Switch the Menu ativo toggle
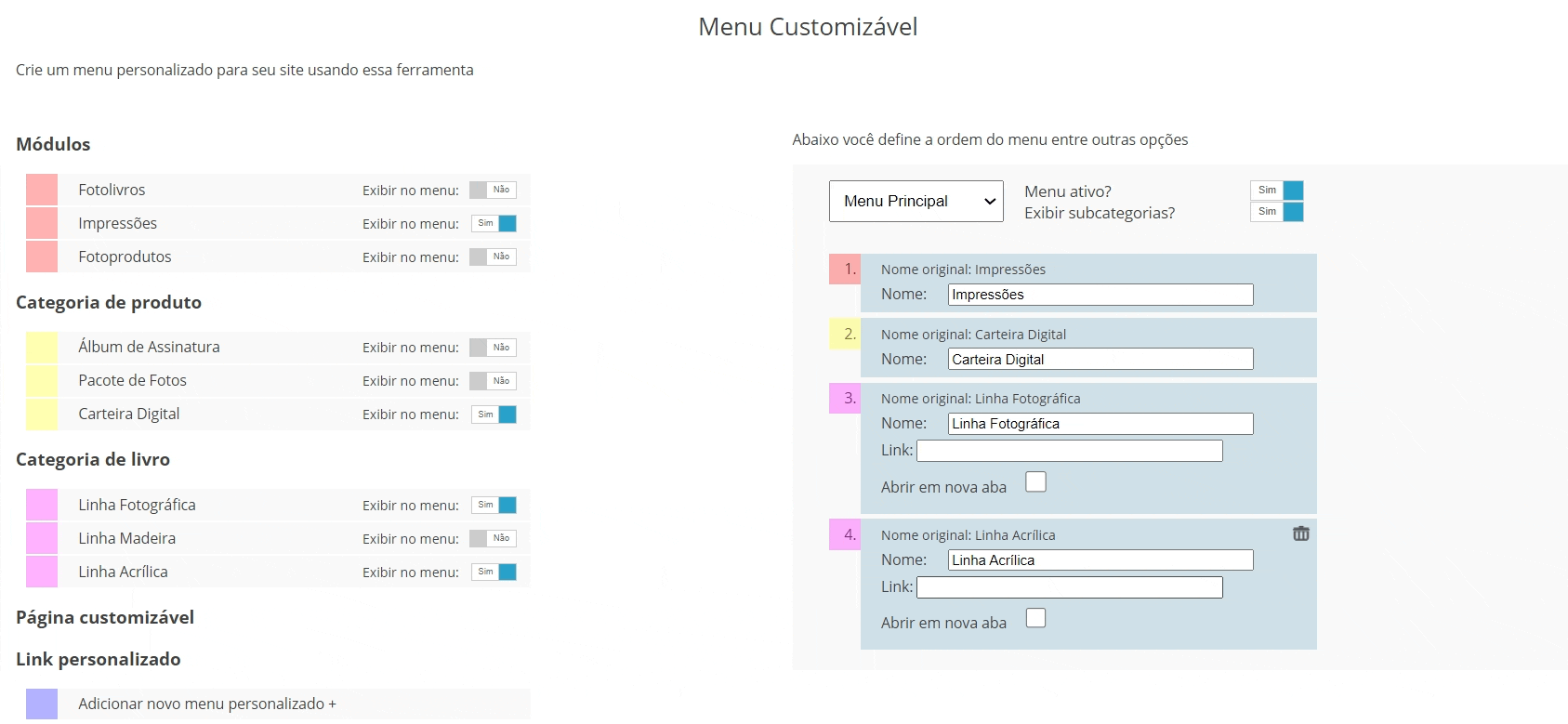This screenshot has height=724, width=1568. click(1276, 191)
